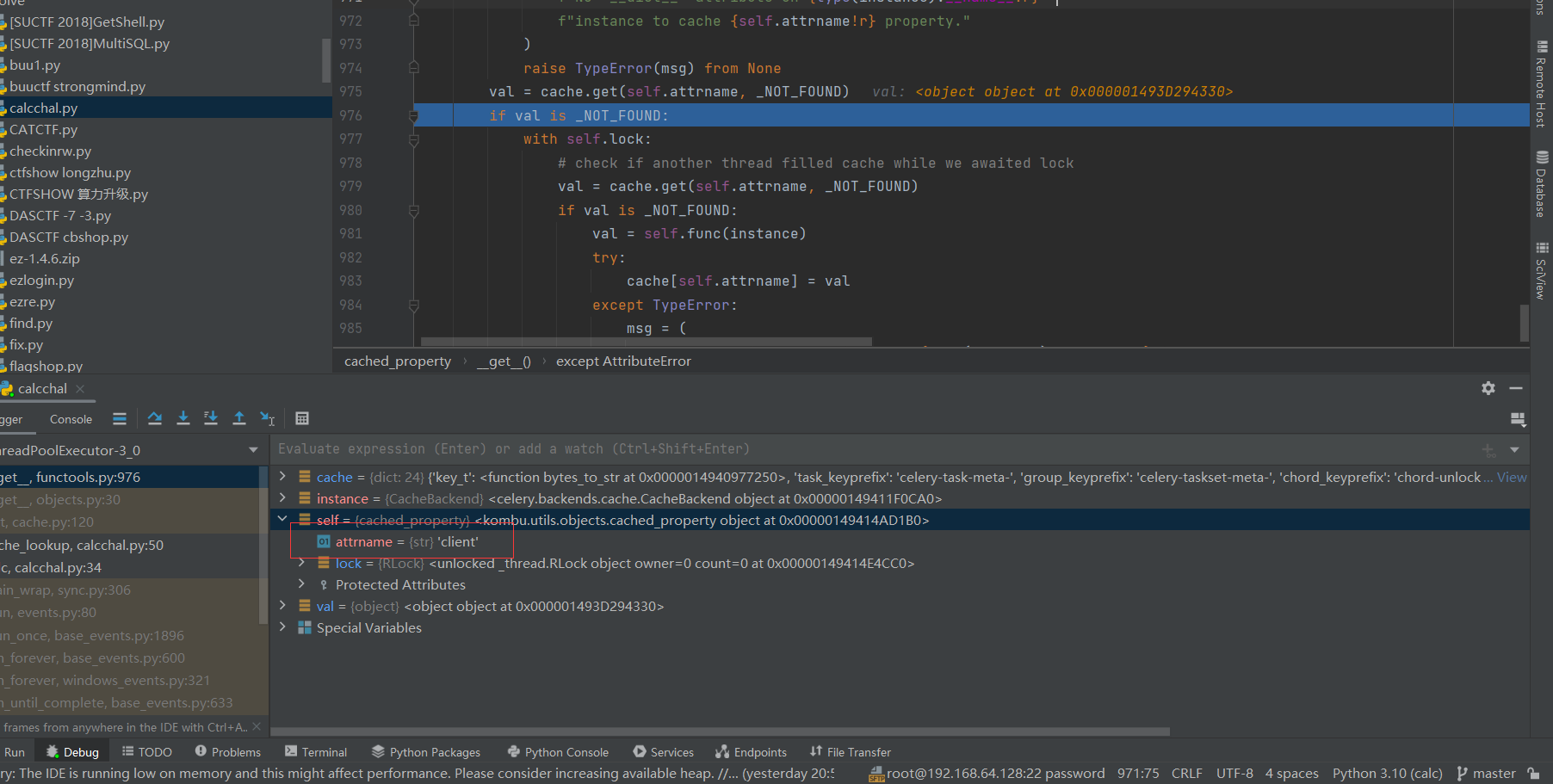Open the Debug tool window tab
This screenshot has height=784, width=1553.
point(72,751)
